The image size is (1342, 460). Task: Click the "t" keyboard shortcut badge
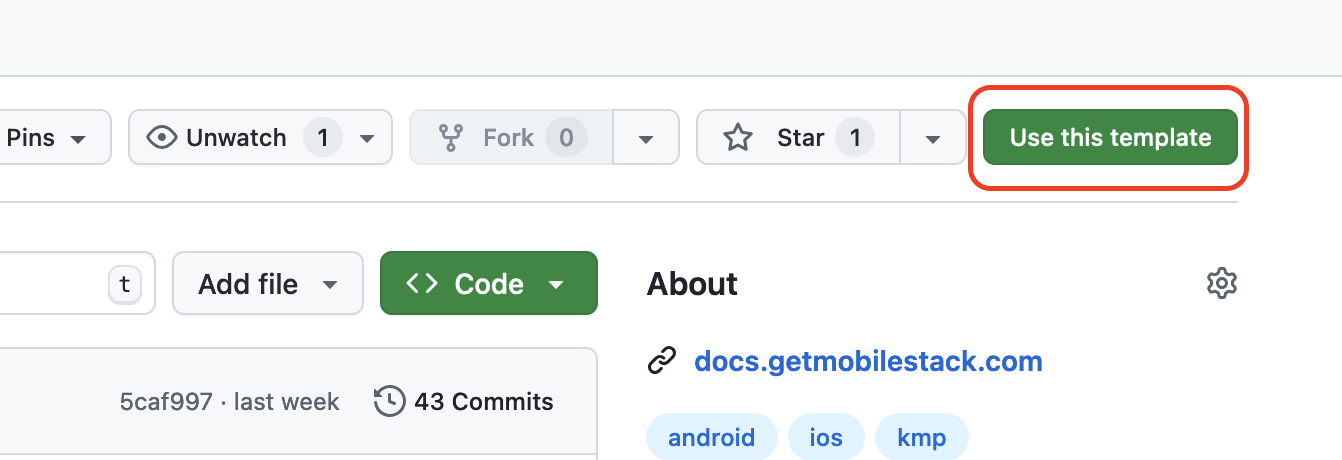click(124, 284)
